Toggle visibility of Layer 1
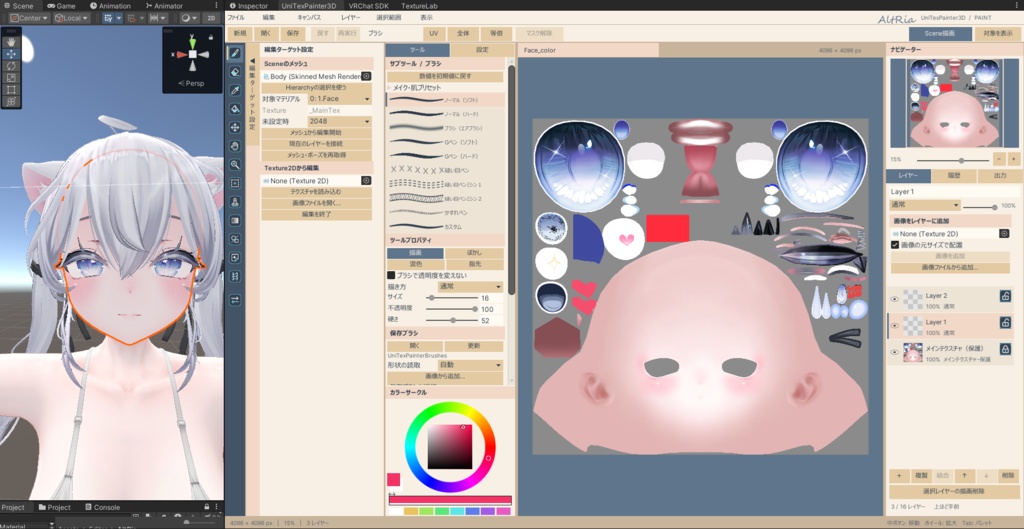The width and height of the screenshot is (1024, 529). tap(895, 326)
